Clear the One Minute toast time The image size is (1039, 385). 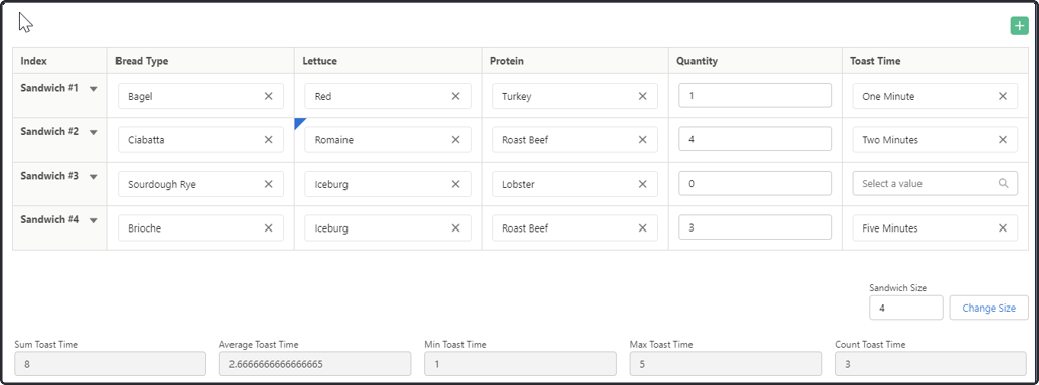pyautogui.click(x=1003, y=96)
